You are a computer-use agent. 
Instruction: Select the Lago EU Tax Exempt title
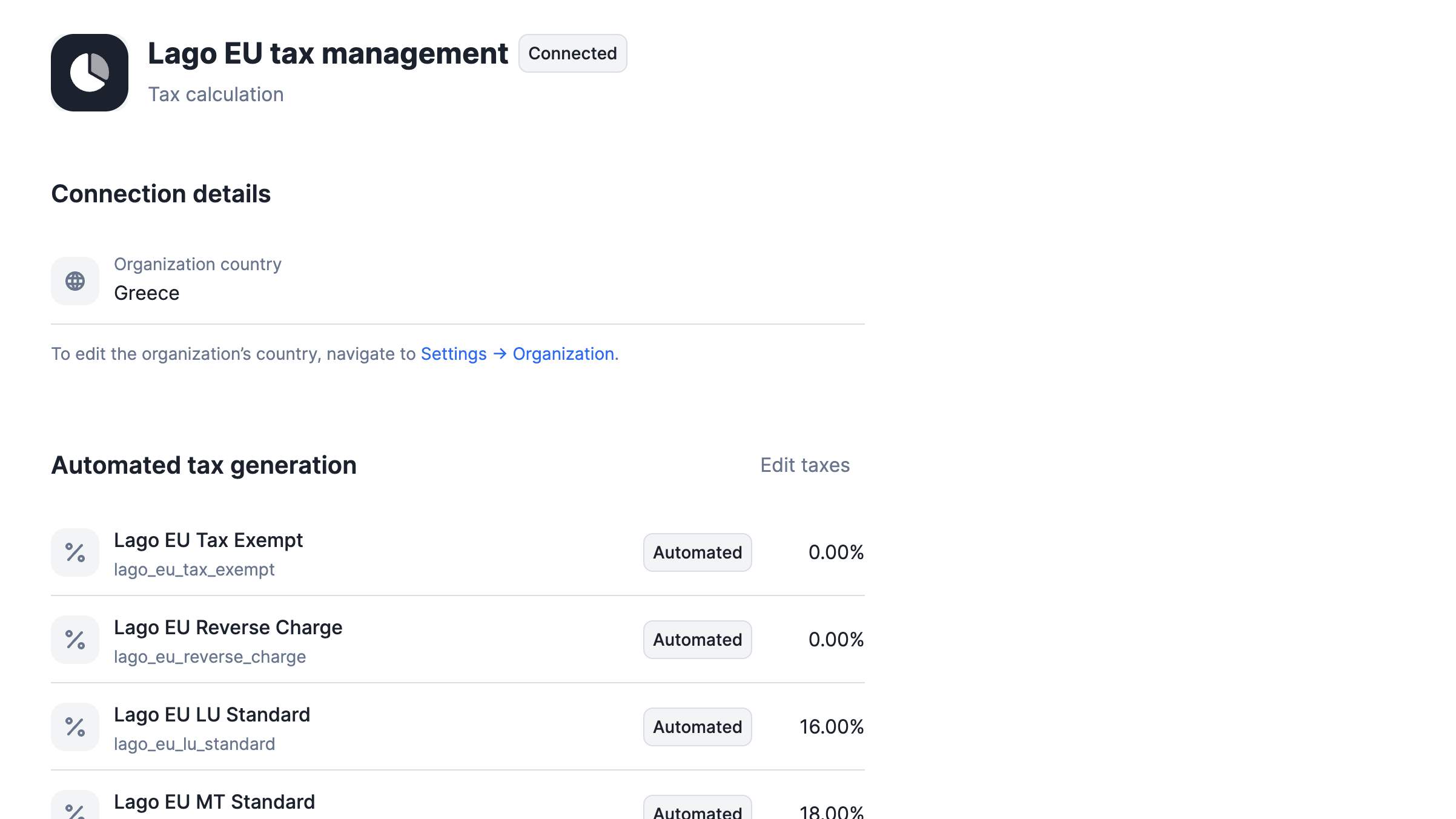(208, 540)
